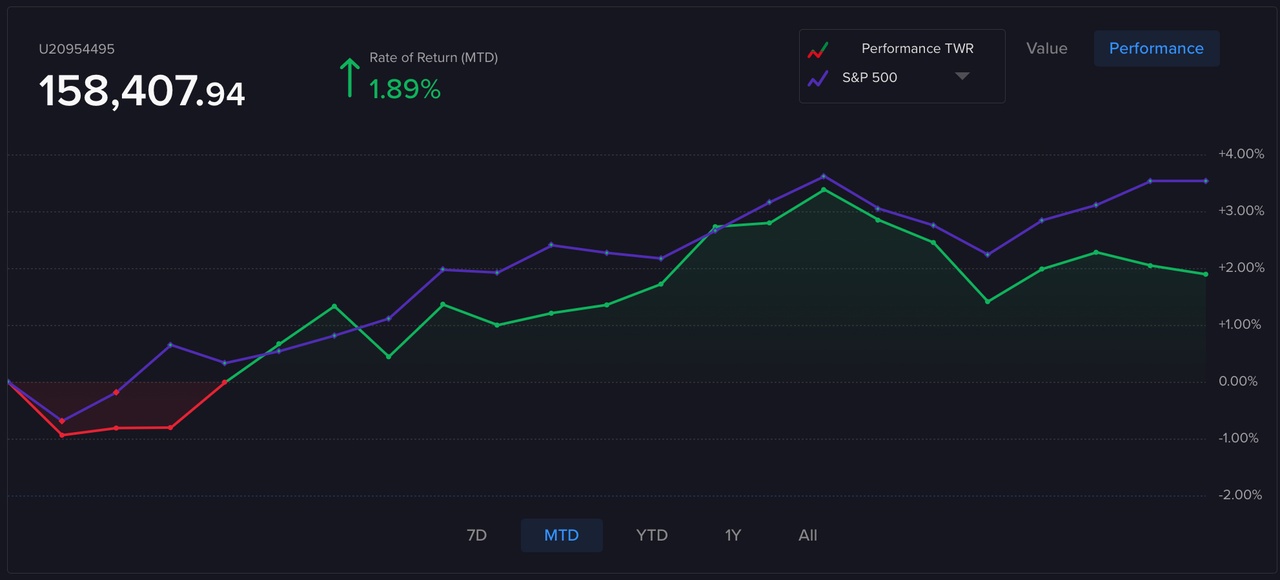Switch chart to Value view

pyautogui.click(x=1046, y=48)
